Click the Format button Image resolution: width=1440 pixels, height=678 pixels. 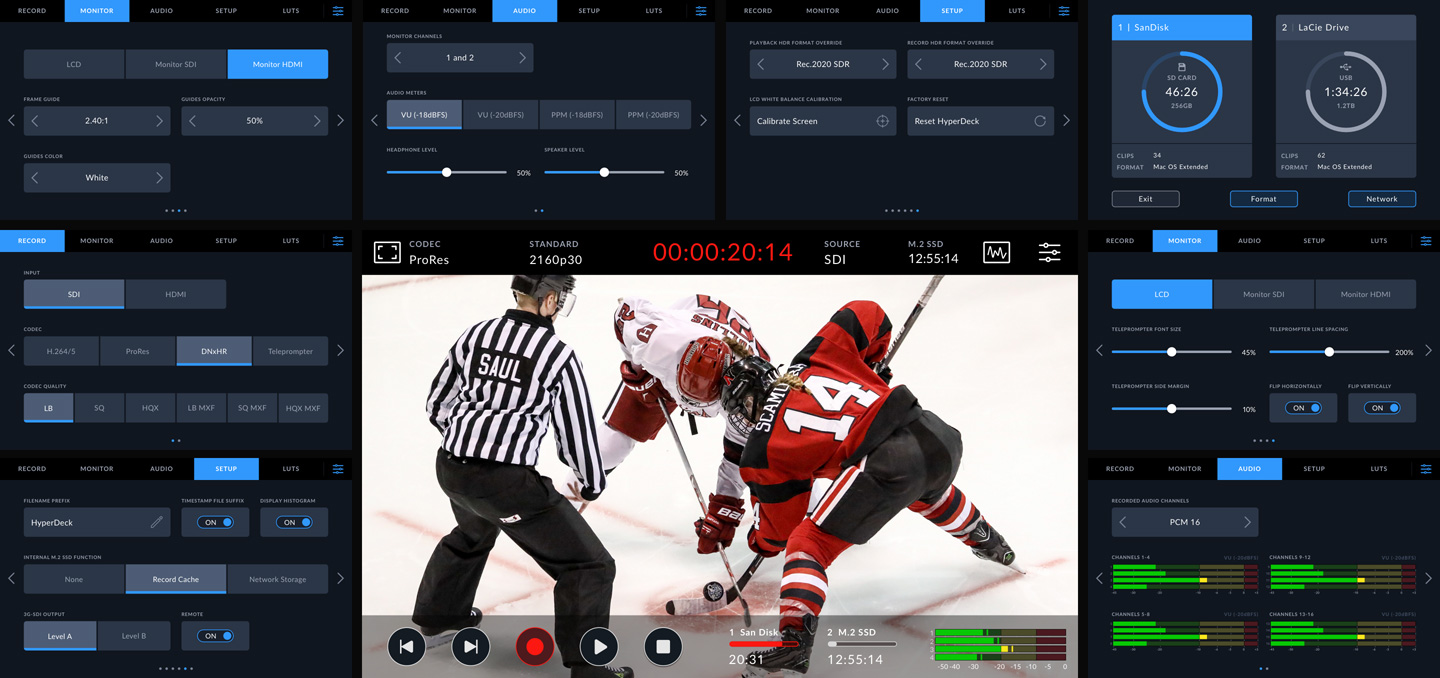coord(1263,199)
